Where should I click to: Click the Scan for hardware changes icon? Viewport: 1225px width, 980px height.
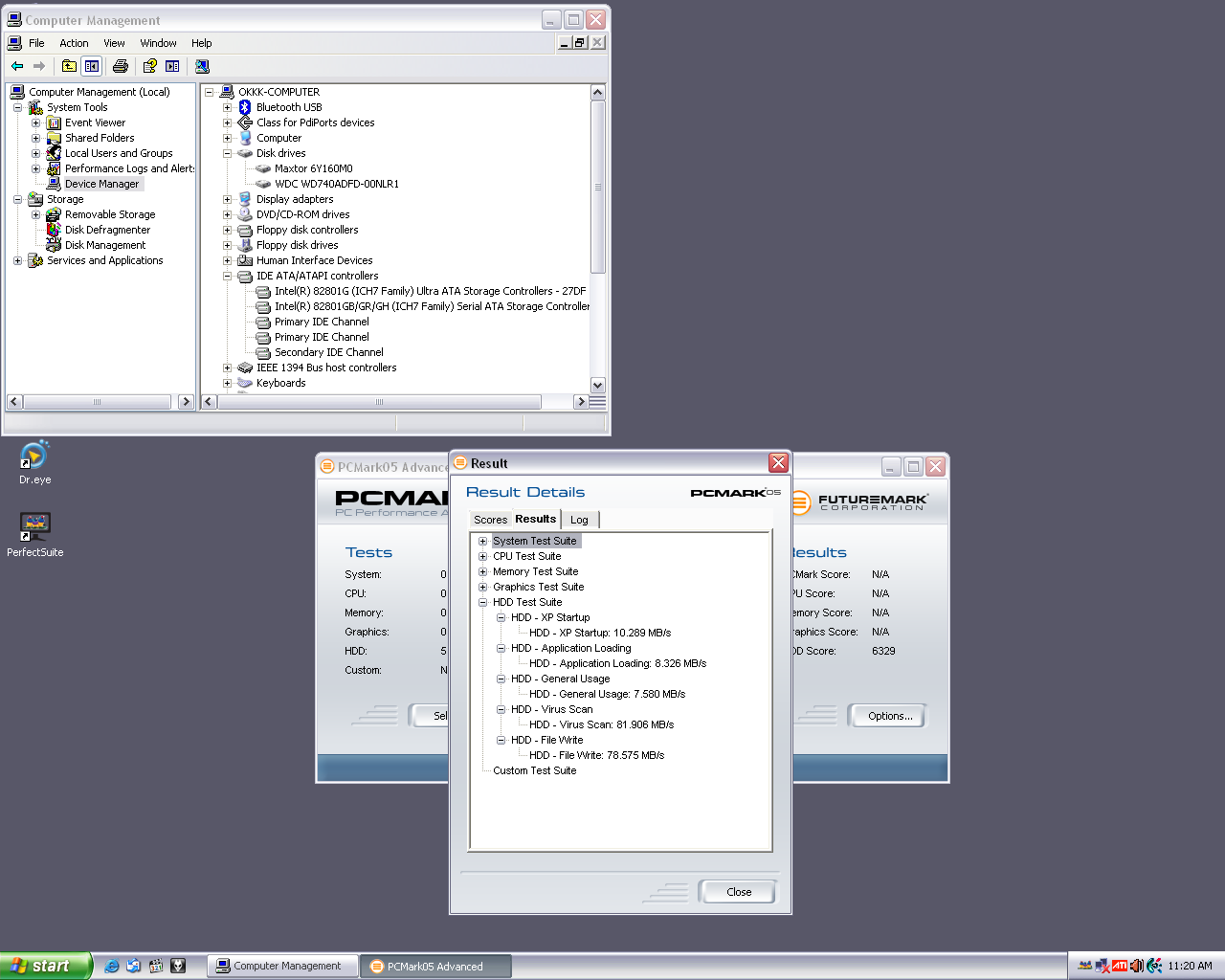pos(202,66)
